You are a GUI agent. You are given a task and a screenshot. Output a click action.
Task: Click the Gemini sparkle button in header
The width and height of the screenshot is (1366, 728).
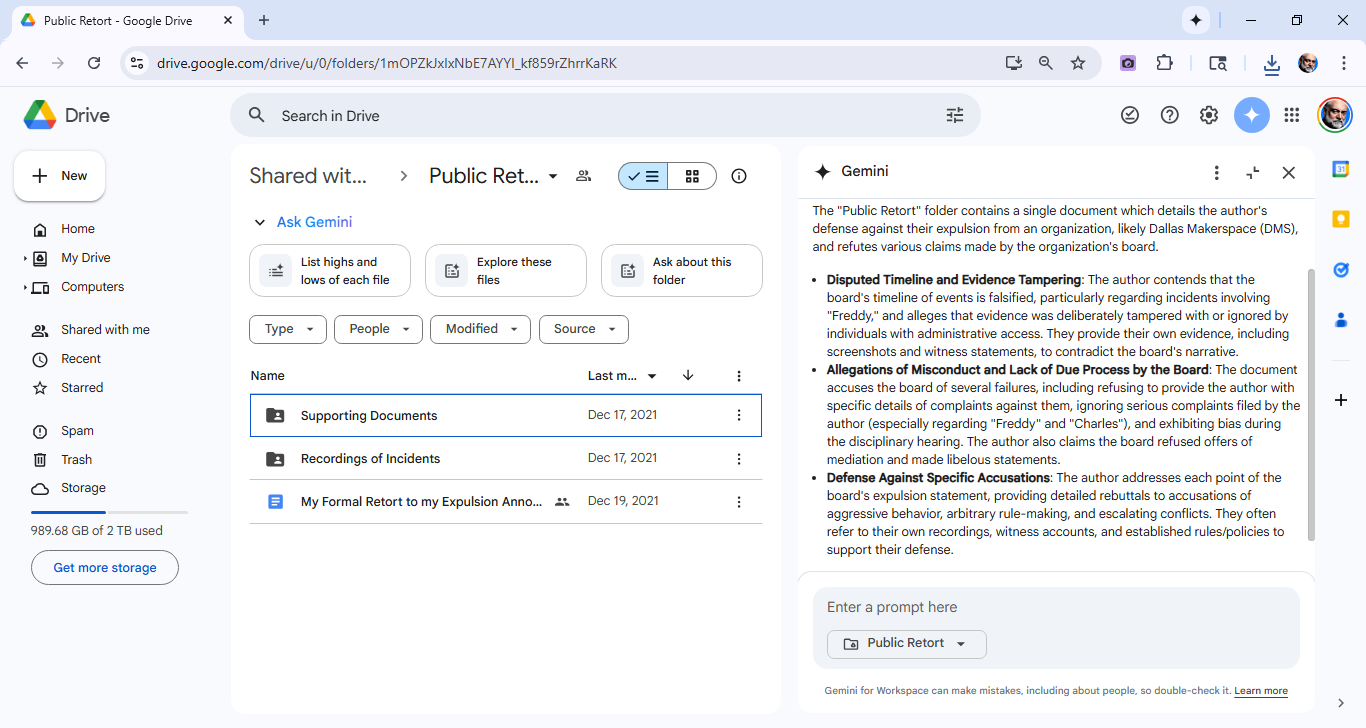point(1251,115)
